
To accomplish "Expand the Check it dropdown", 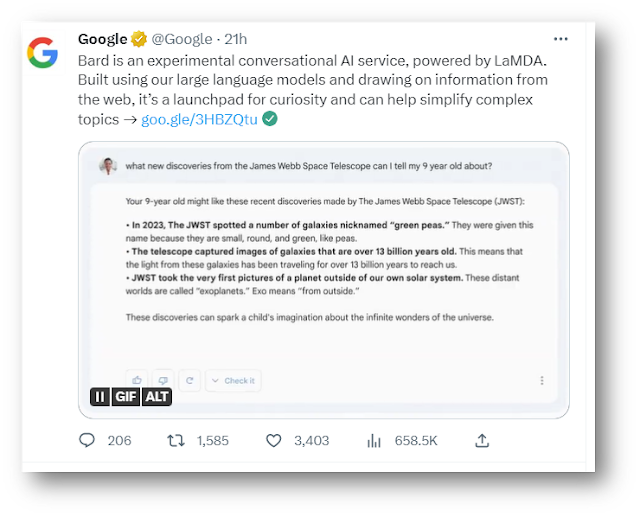I will click(x=234, y=380).
